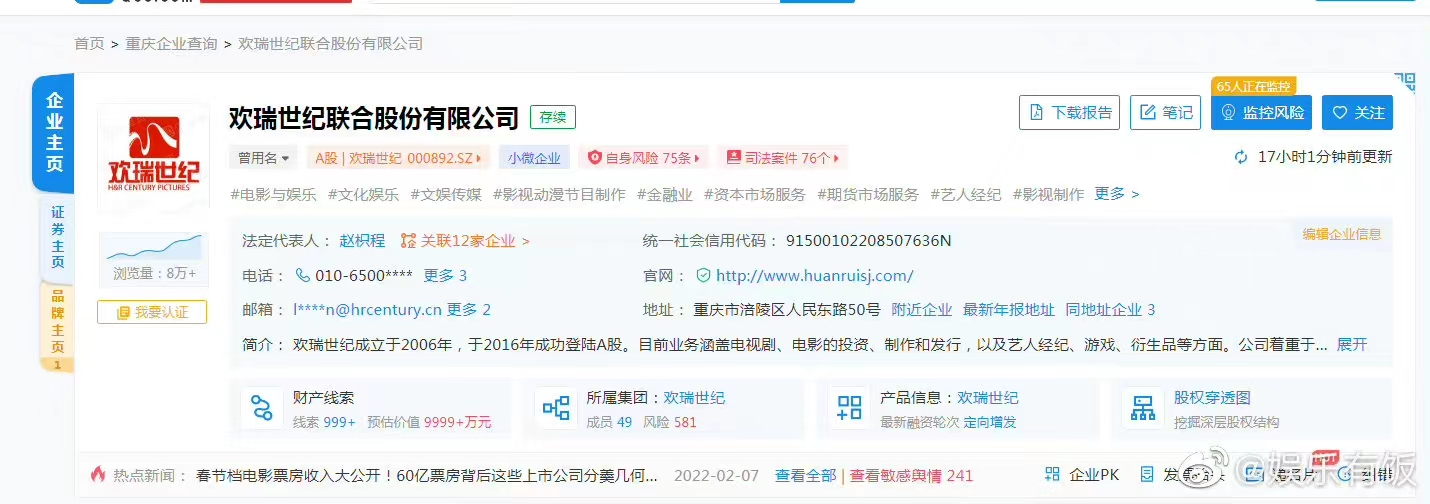Enable 监控风险 risk monitoring

pyautogui.click(x=1261, y=113)
